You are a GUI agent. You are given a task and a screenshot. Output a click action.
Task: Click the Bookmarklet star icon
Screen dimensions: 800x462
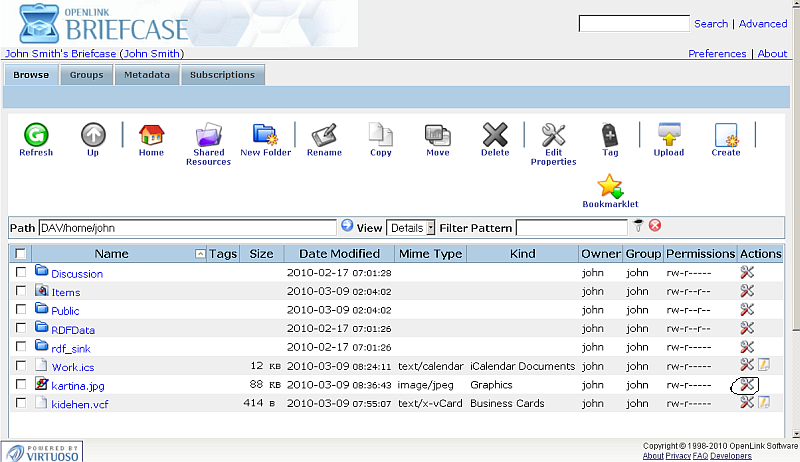coord(610,187)
